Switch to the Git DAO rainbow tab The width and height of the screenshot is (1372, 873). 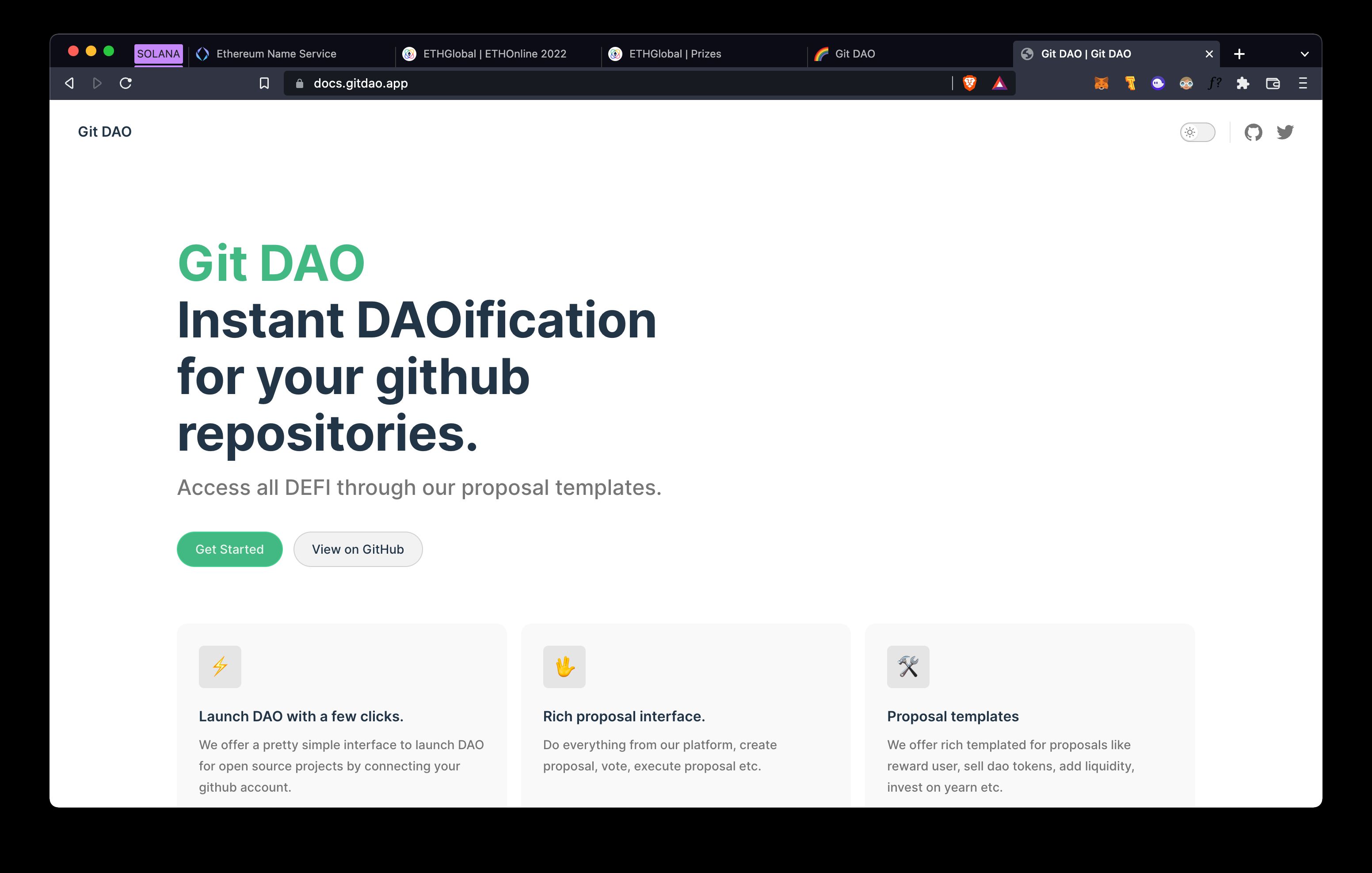pos(911,54)
